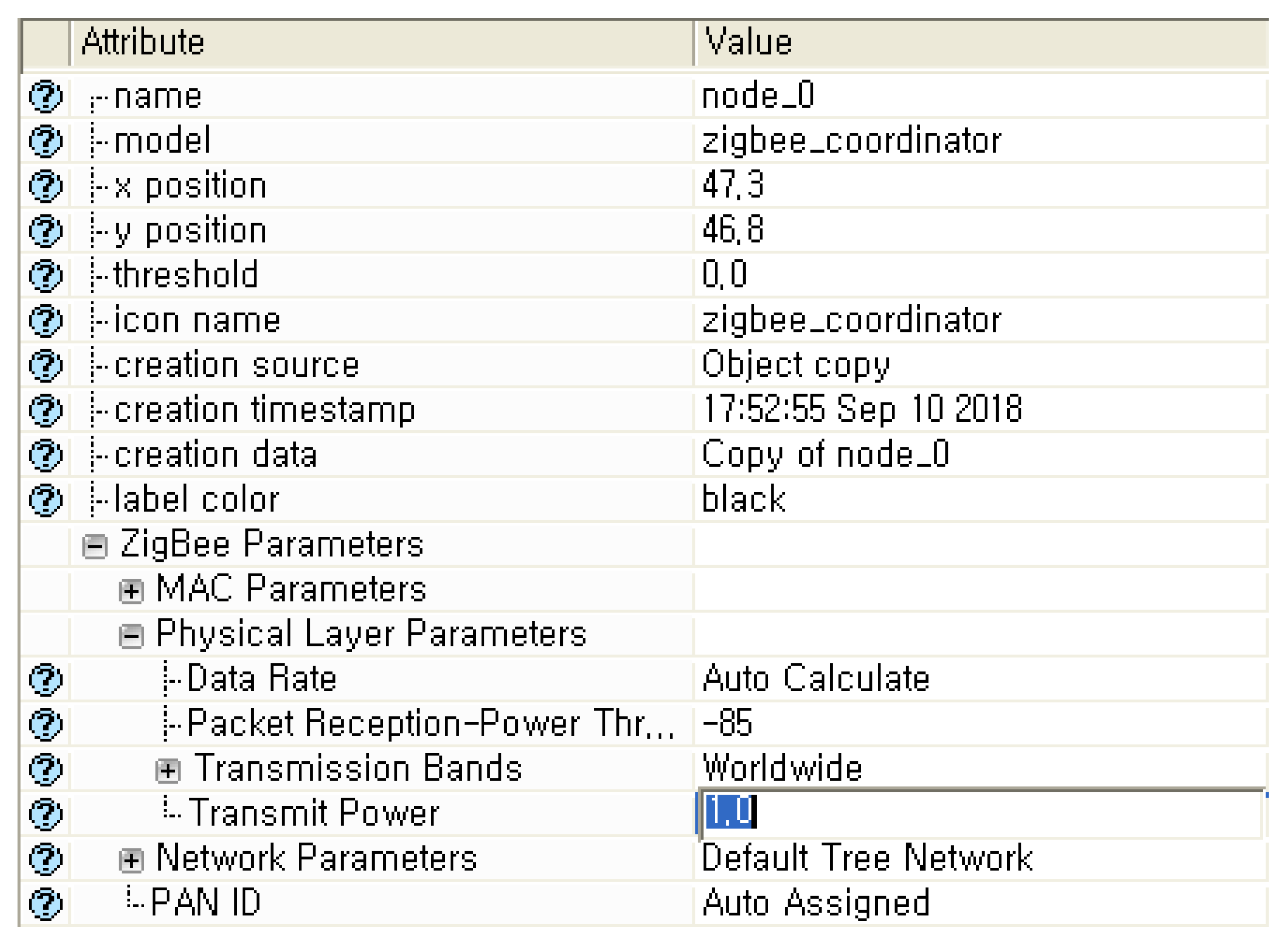This screenshot has width=1288, height=945.
Task: Show help for label color attribute
Action: point(45,500)
